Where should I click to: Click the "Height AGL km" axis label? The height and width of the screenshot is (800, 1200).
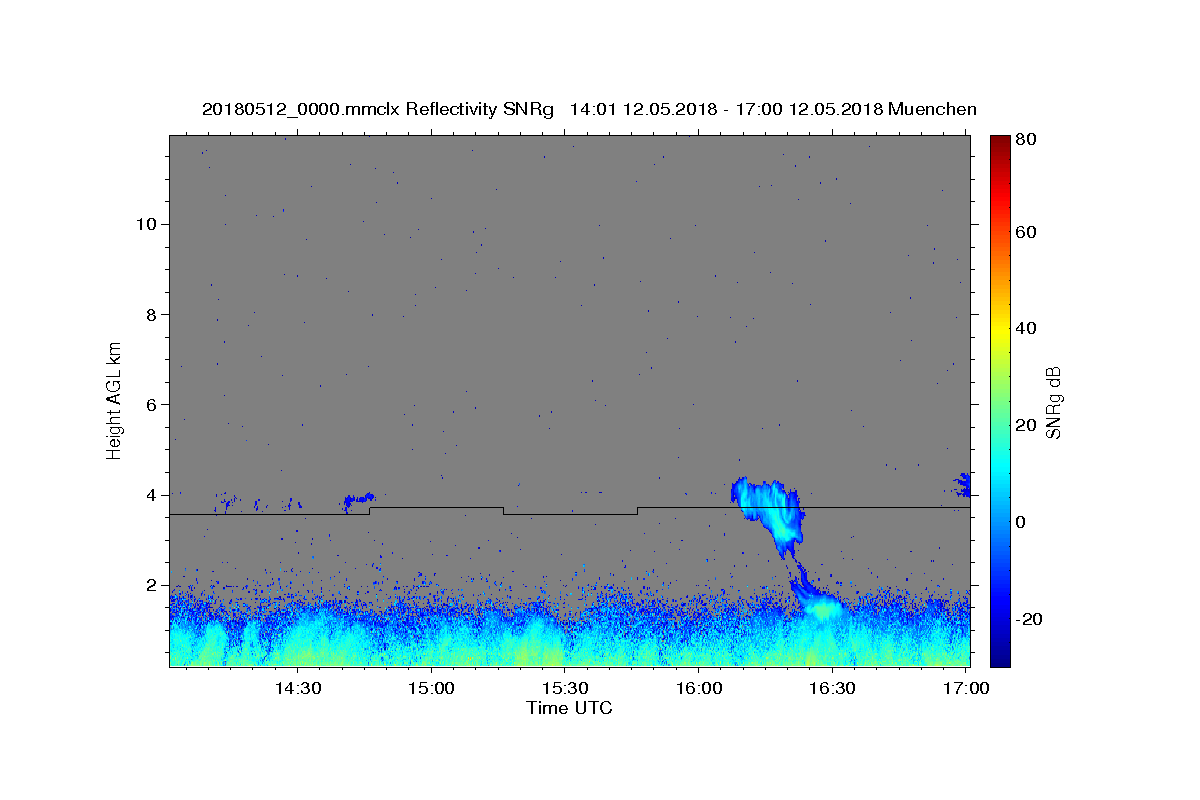tap(114, 401)
